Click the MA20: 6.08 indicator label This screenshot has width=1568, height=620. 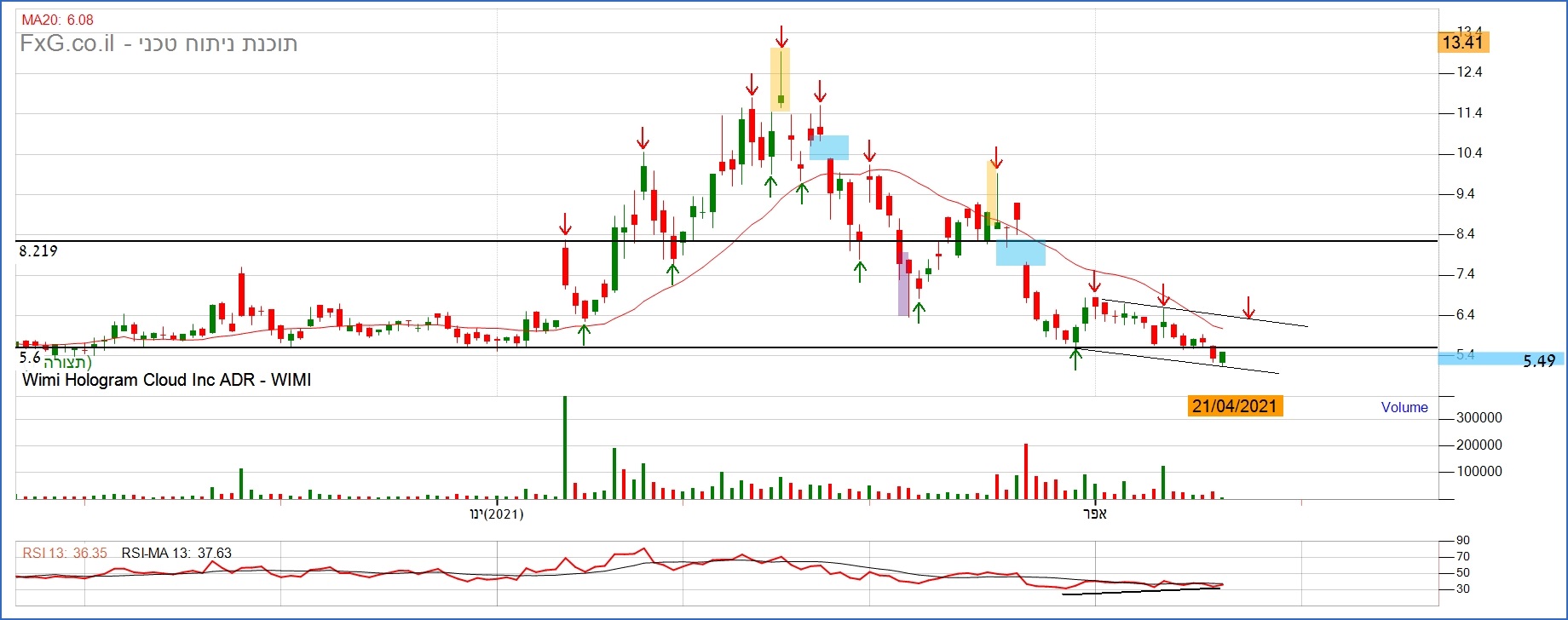57,20
